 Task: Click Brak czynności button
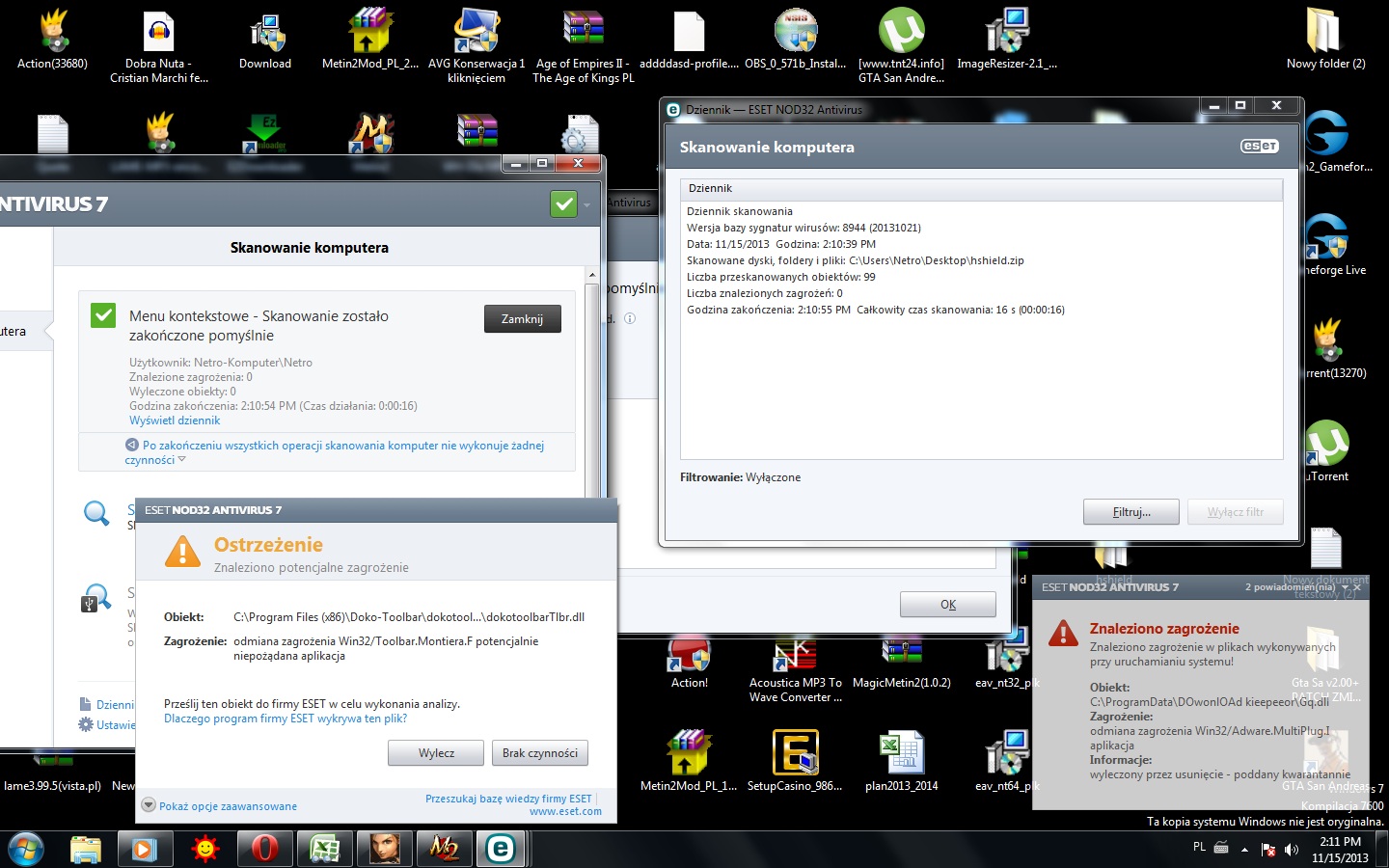pyautogui.click(x=540, y=753)
